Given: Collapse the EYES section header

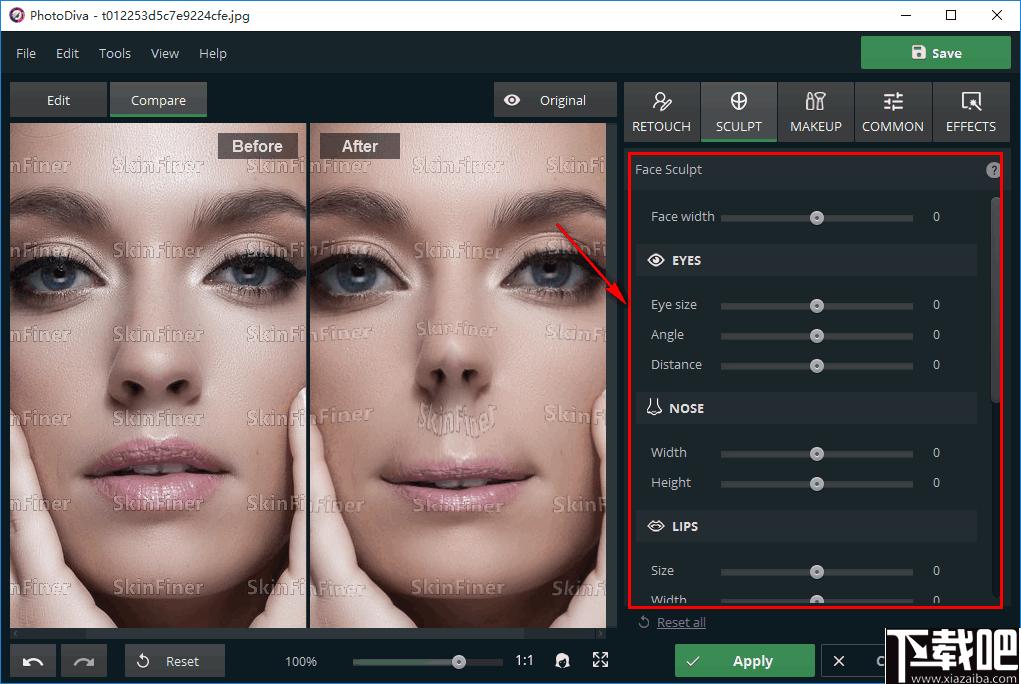Looking at the screenshot, I should coord(806,261).
